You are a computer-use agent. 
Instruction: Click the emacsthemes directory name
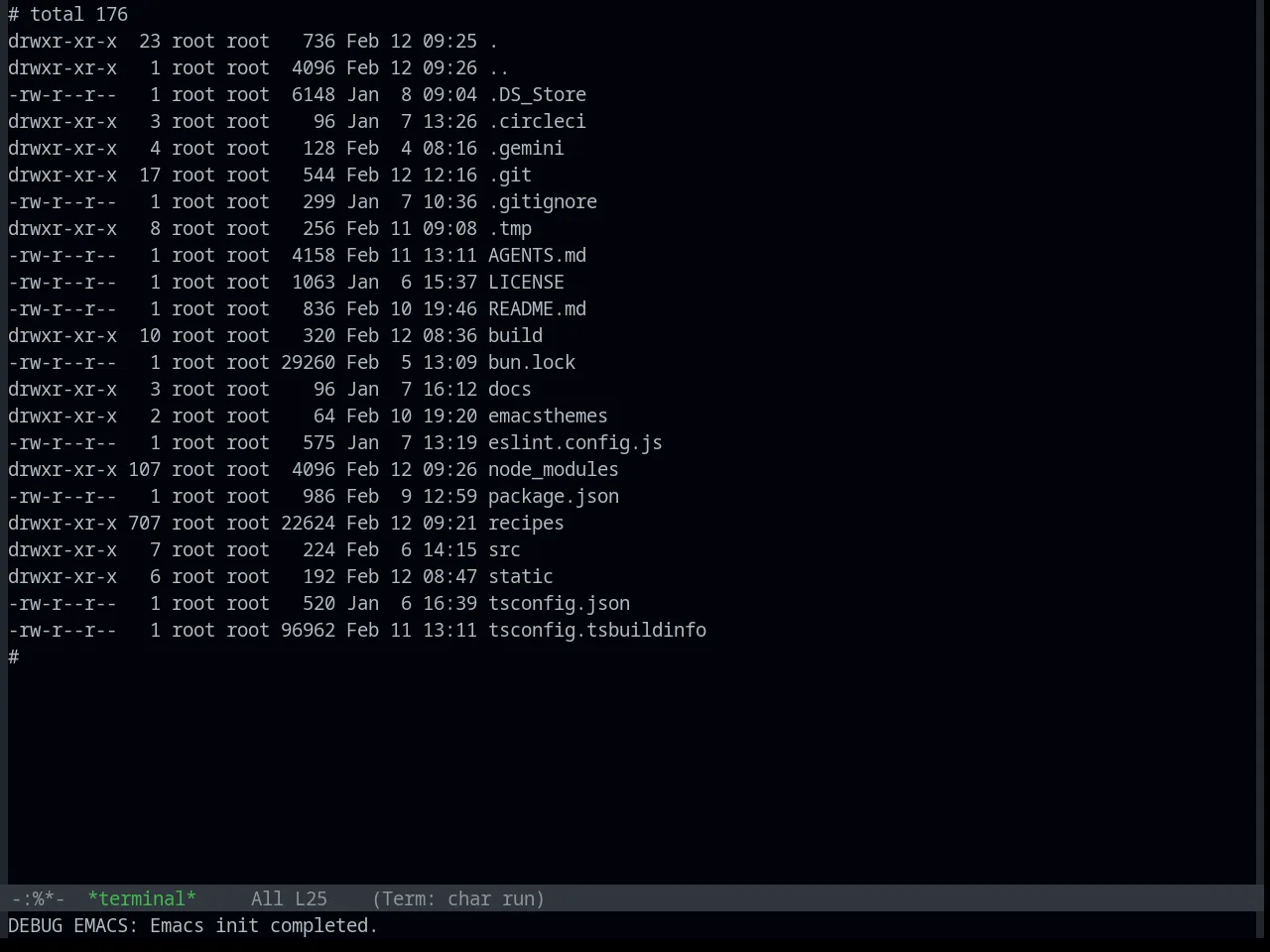[548, 416]
